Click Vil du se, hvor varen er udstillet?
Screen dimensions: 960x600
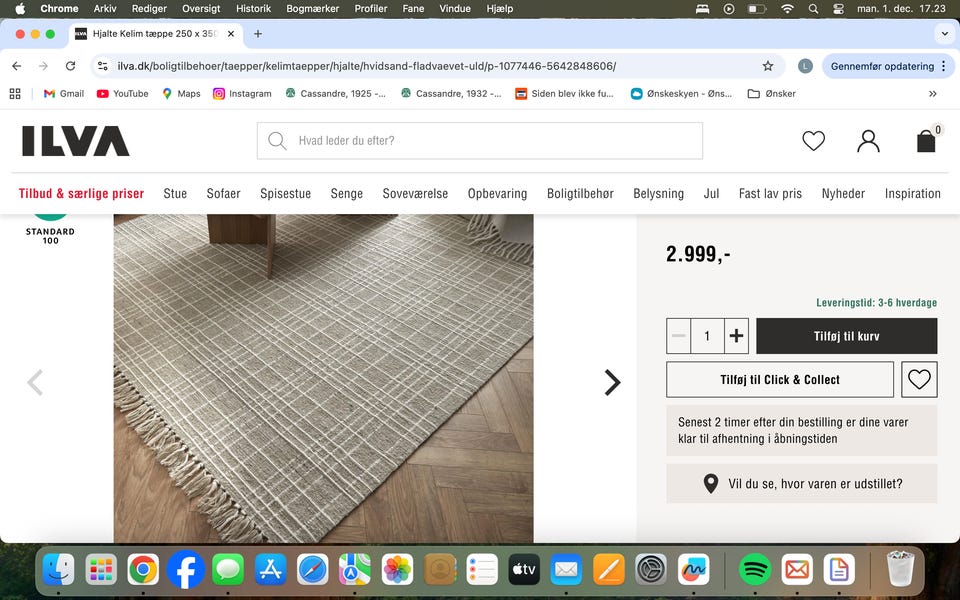click(802, 484)
